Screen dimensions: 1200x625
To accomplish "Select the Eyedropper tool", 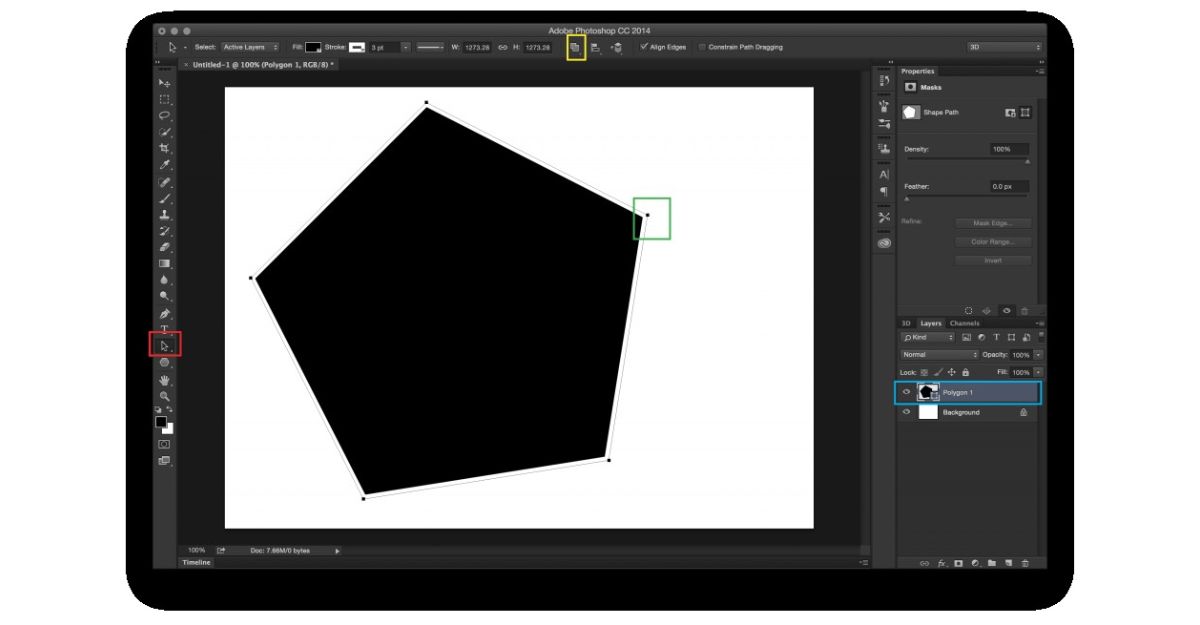I will tap(164, 165).
